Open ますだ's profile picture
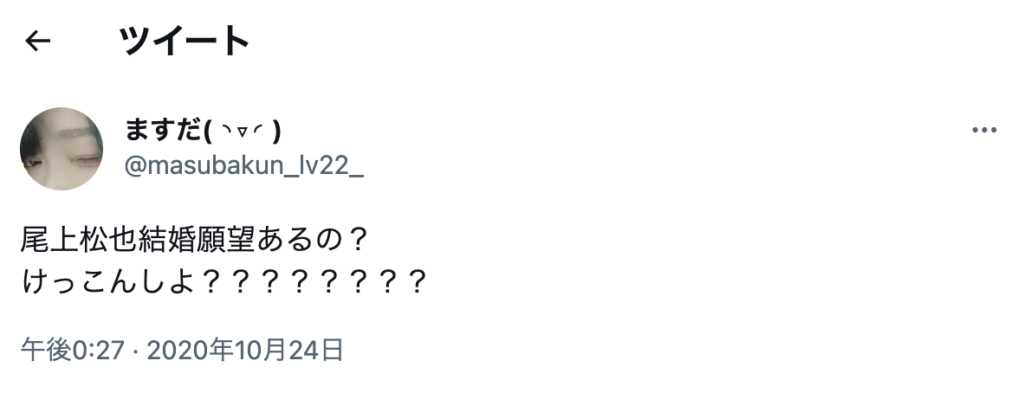The height and width of the screenshot is (393, 1024). pyautogui.click(x=61, y=148)
